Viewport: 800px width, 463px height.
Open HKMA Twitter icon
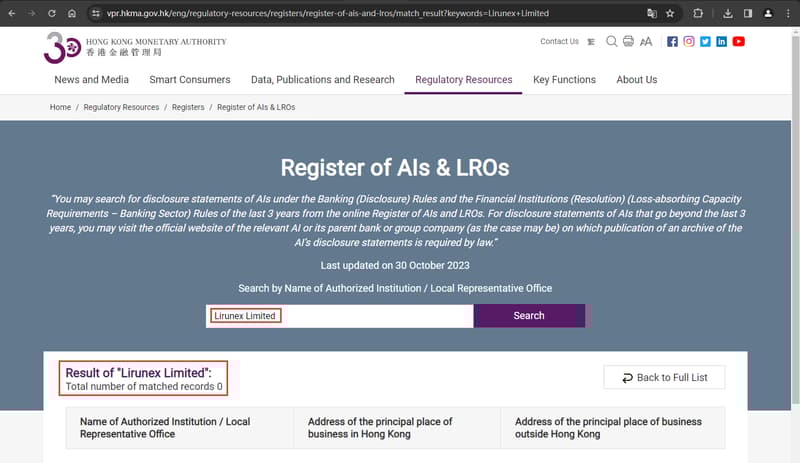(705, 41)
